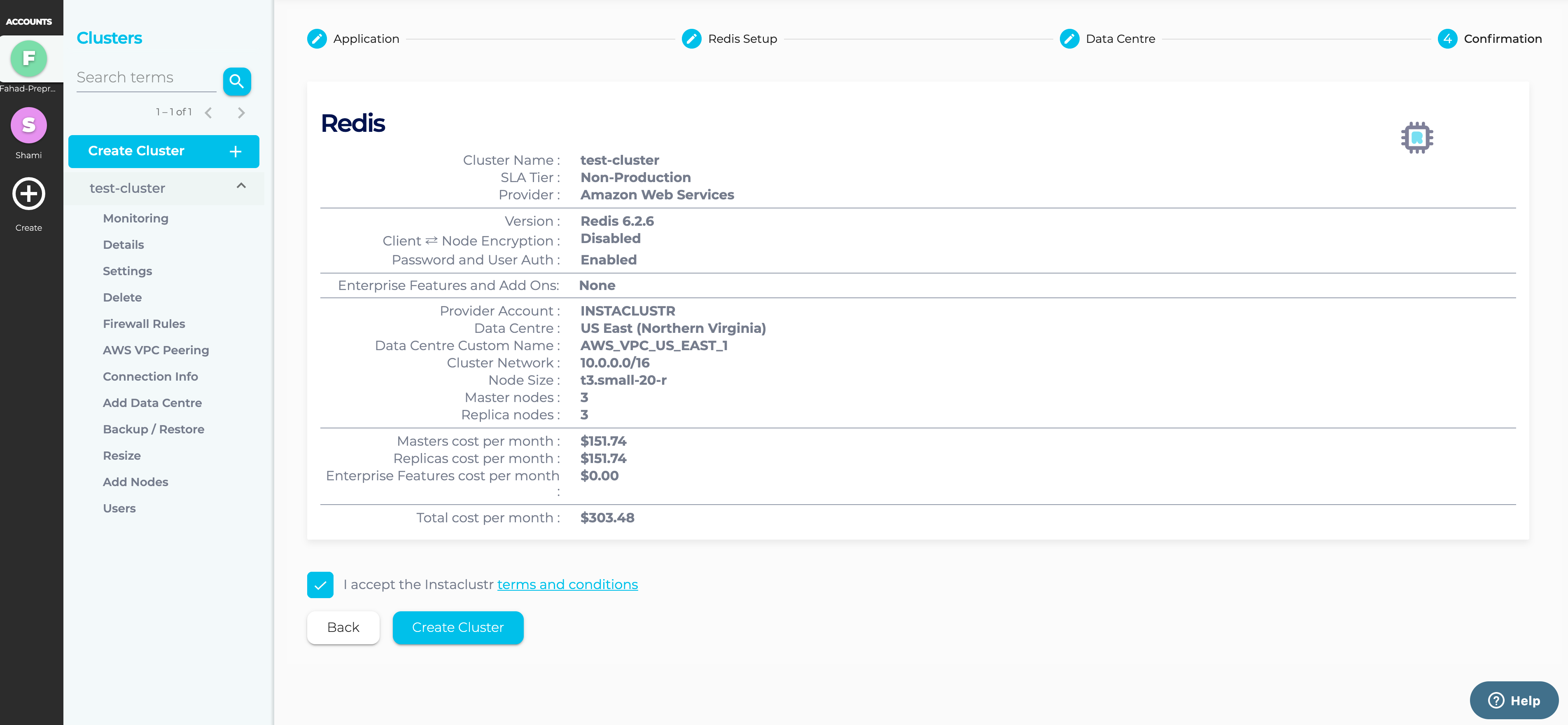Open Firewall Rules in sidebar
This screenshot has height=725, width=1568.
pos(144,324)
